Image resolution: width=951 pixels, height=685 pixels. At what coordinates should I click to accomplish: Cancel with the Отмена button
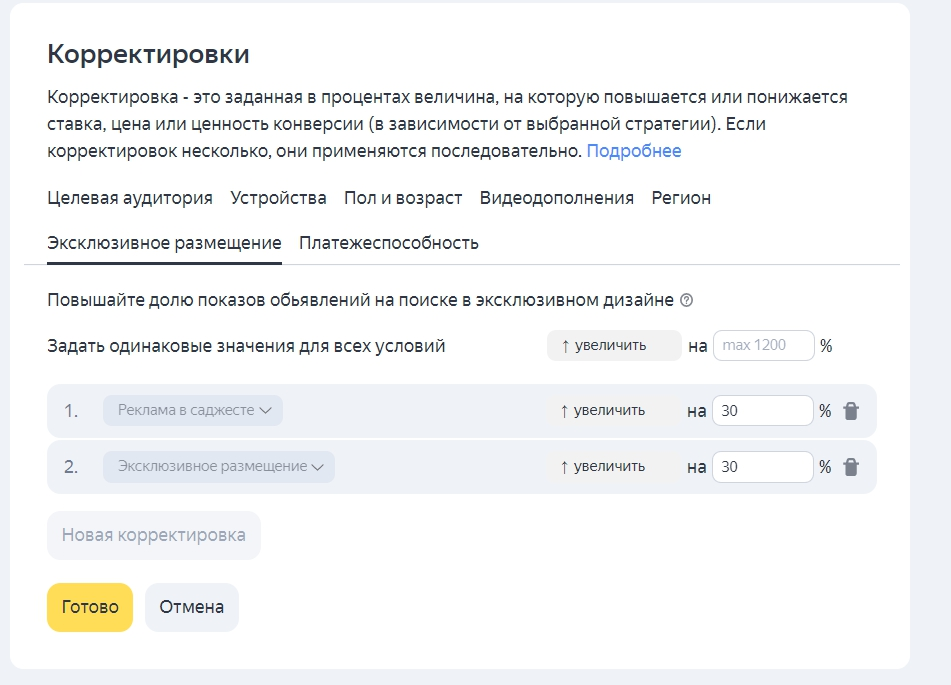(192, 607)
